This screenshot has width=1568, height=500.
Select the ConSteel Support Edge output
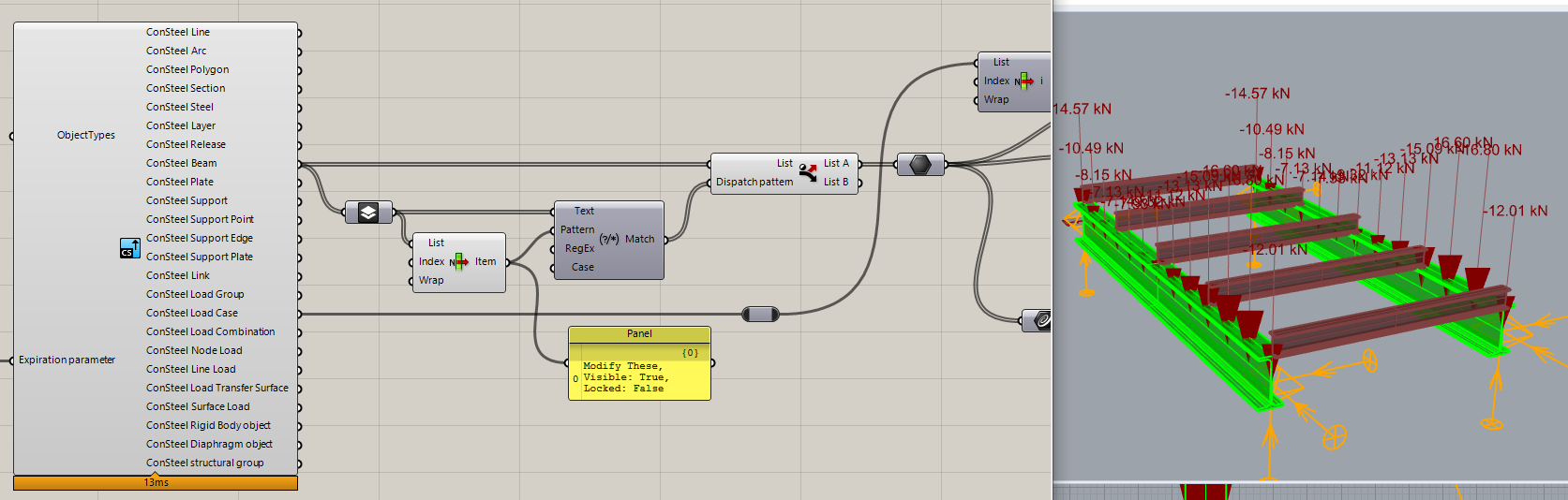pyautogui.click(x=200, y=238)
